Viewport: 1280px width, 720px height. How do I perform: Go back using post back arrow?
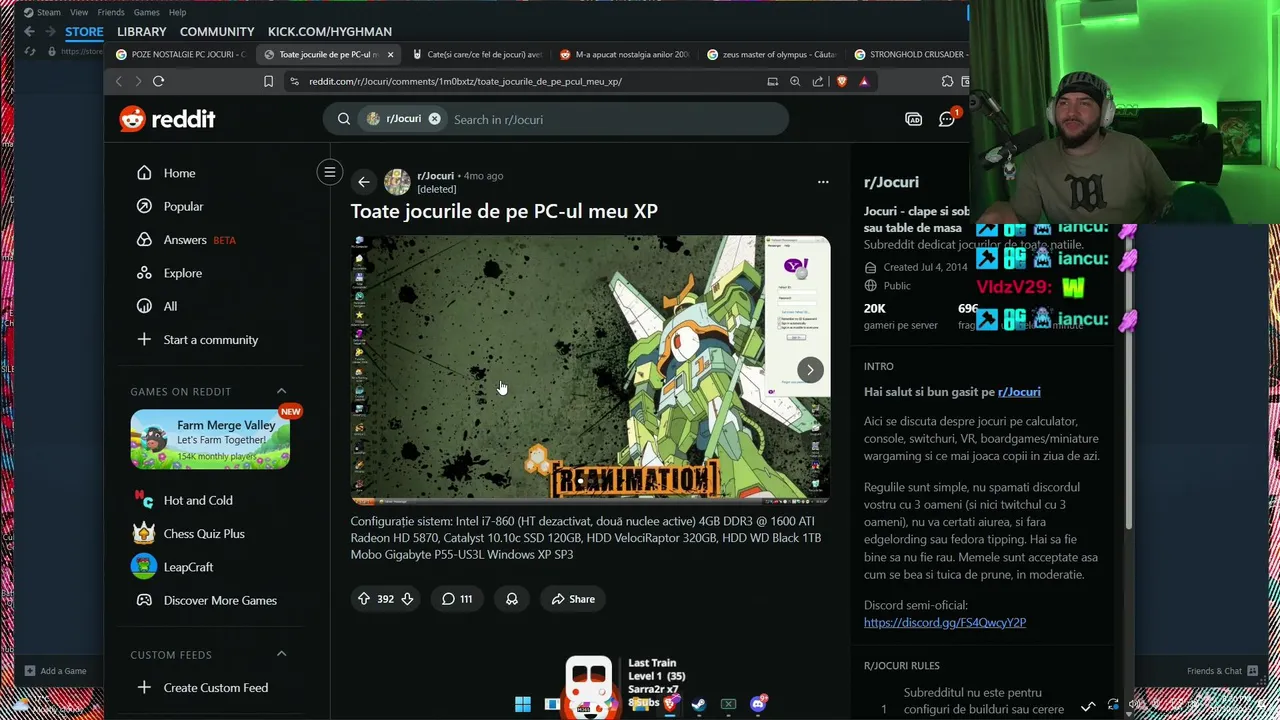pyautogui.click(x=363, y=182)
